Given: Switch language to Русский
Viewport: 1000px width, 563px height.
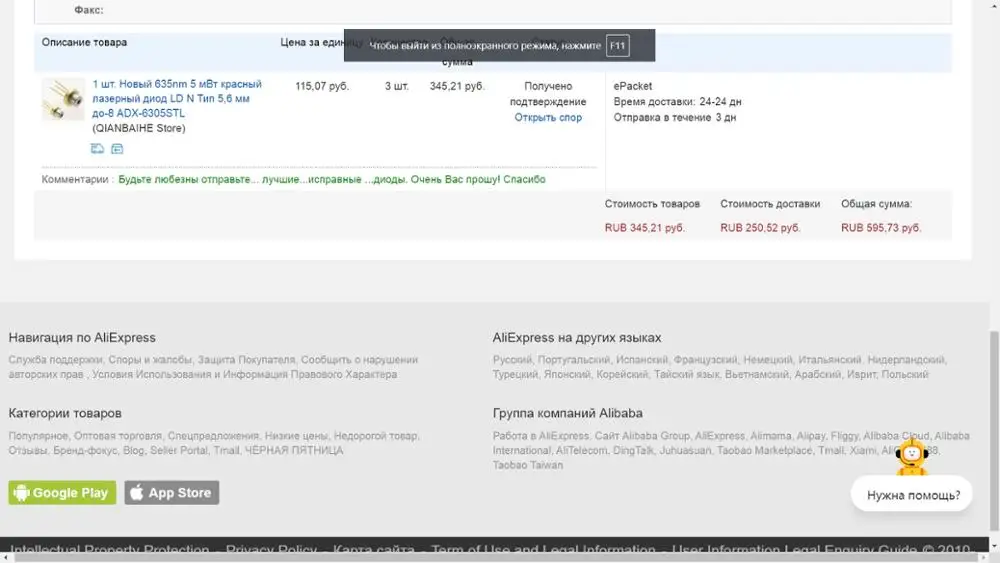Looking at the screenshot, I should pyautogui.click(x=512, y=360).
